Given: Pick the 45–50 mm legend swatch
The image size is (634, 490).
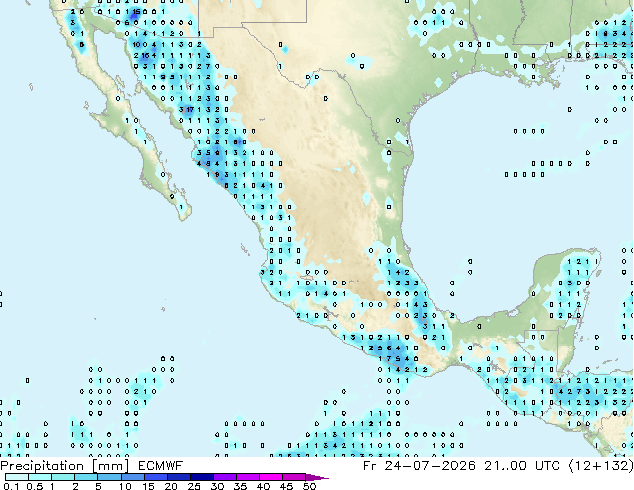Looking at the screenshot, I should (293, 477).
